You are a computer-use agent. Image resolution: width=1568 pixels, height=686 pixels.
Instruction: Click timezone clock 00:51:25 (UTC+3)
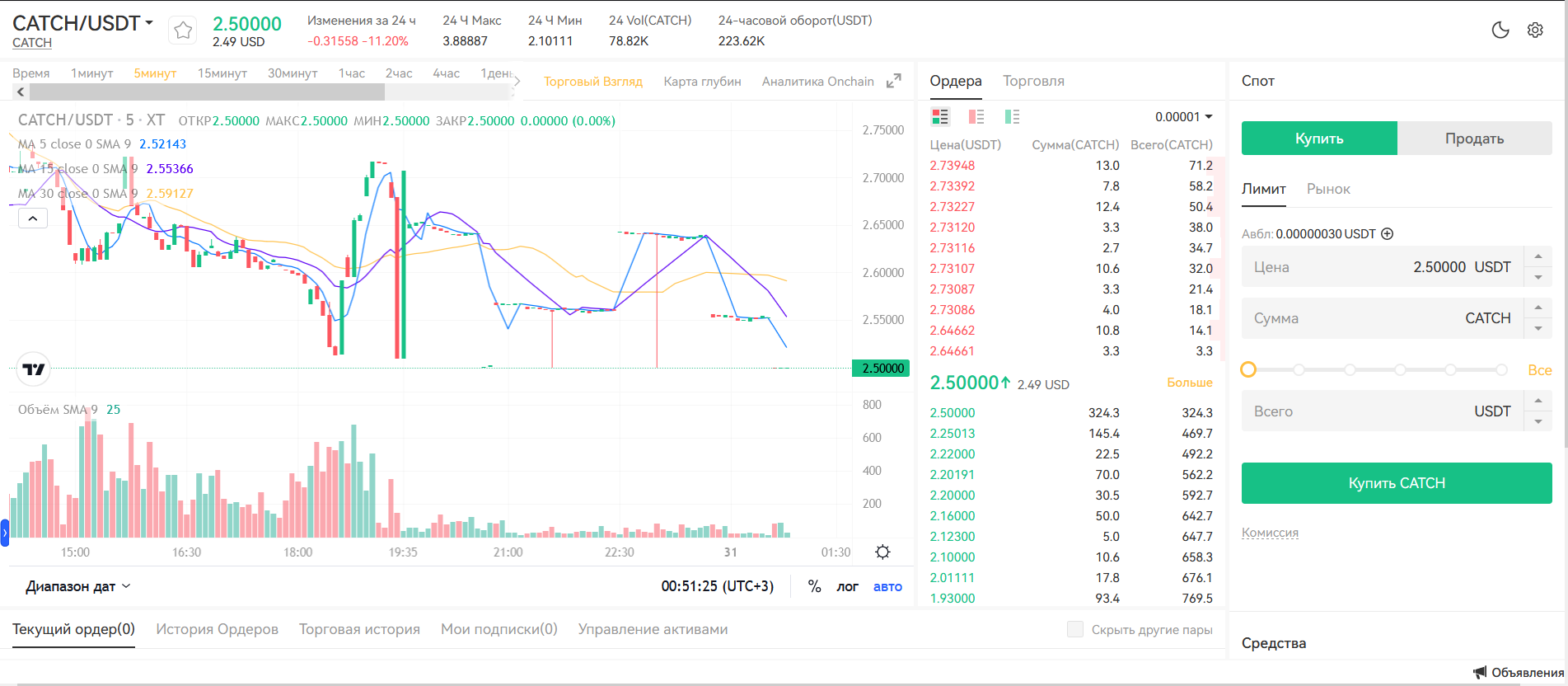(x=717, y=586)
